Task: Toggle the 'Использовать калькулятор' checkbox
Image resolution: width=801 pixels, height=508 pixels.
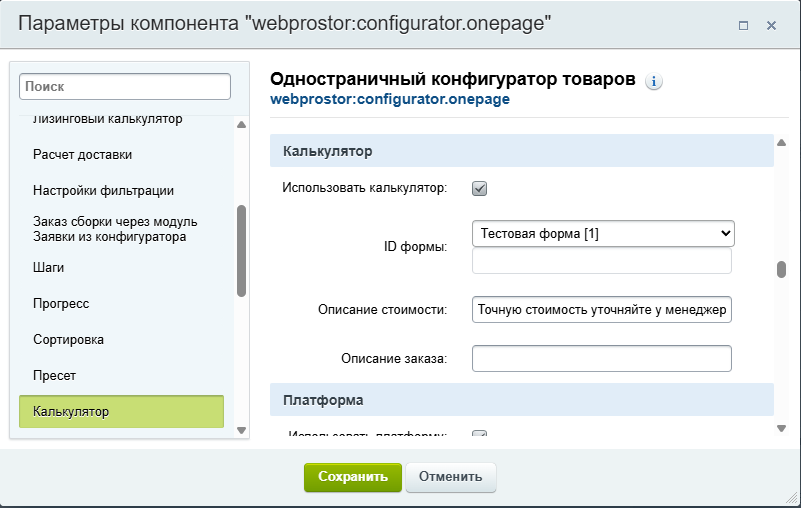Action: pyautogui.click(x=479, y=189)
